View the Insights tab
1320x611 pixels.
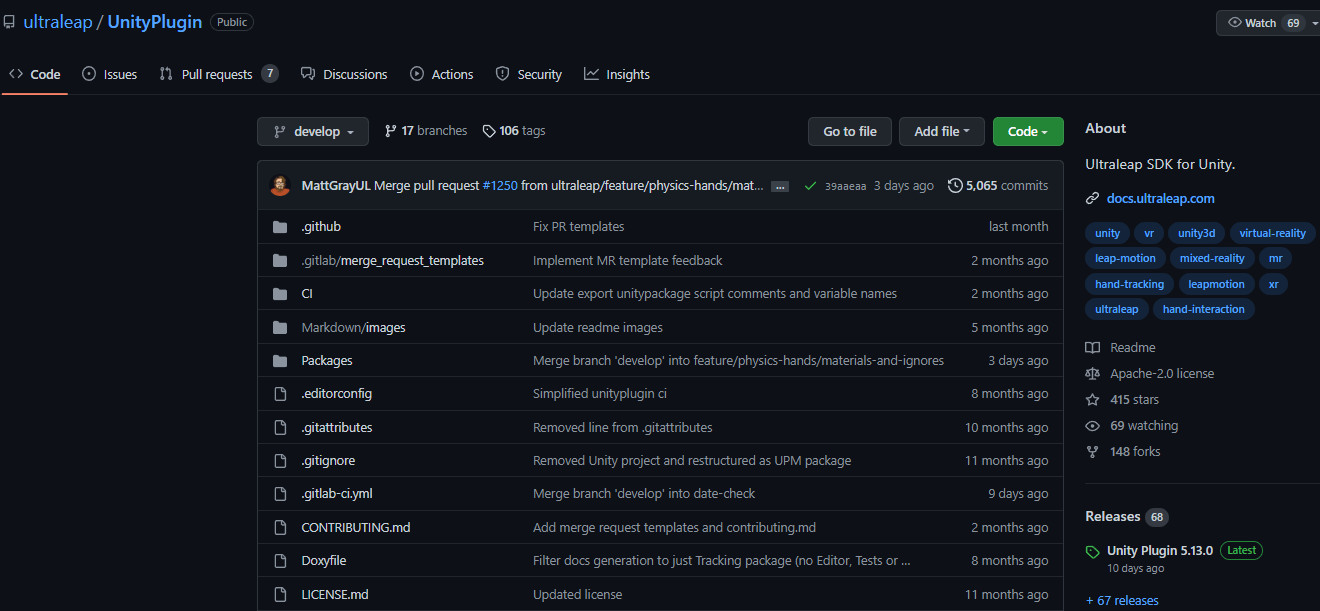617,74
